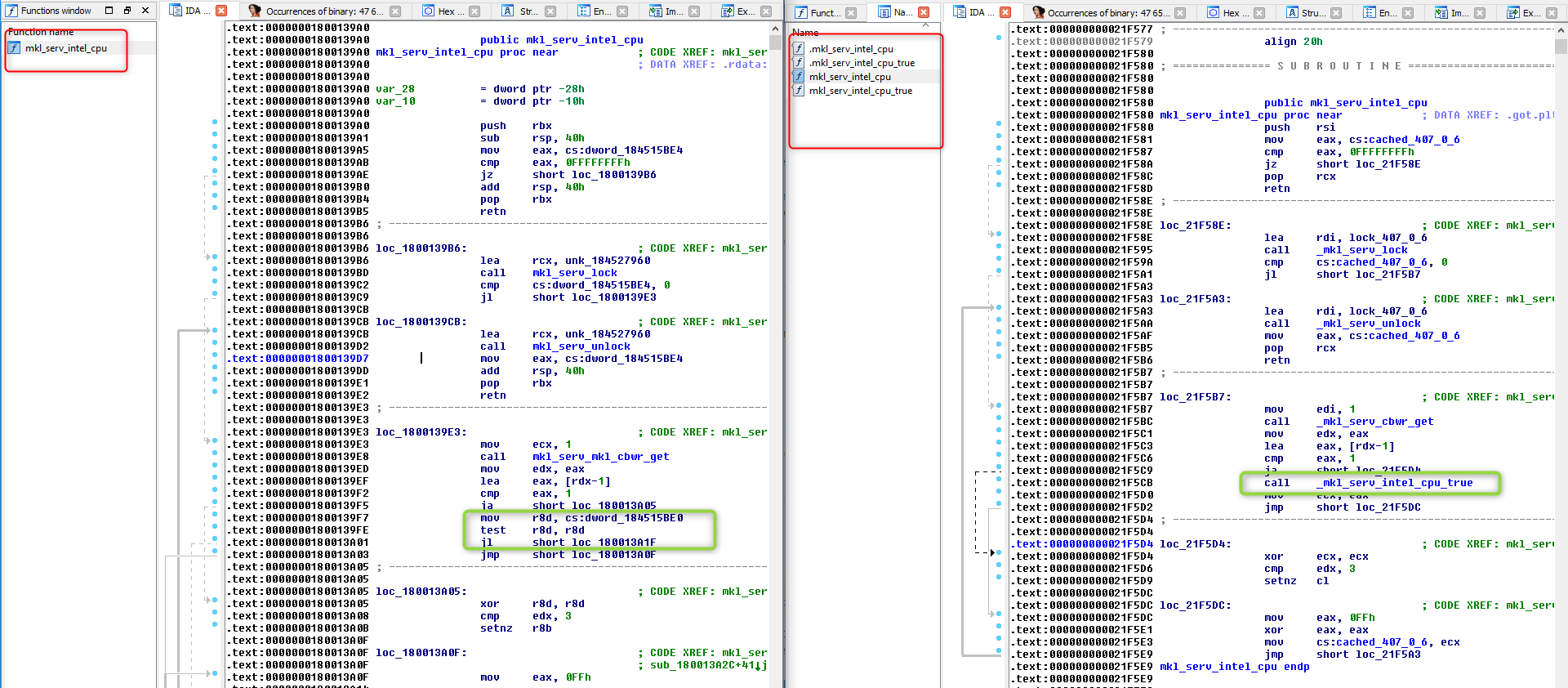Click '_mkl_serv_cbwr_get' call target in right listing
The height and width of the screenshot is (688, 1568).
[1375, 422]
